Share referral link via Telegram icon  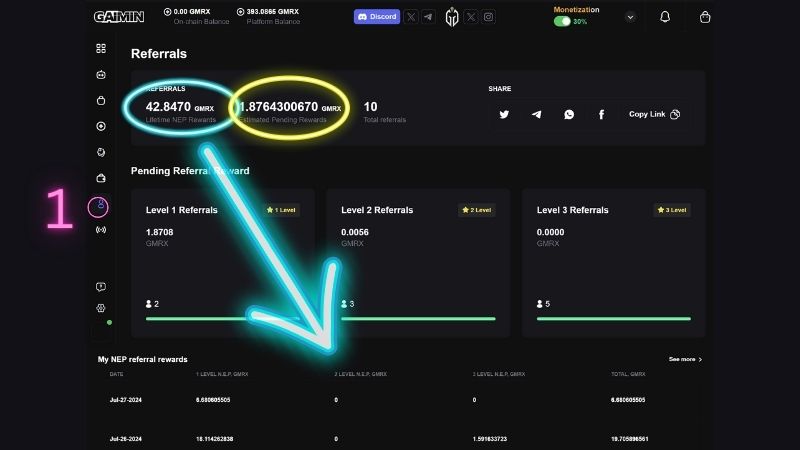[537, 114]
